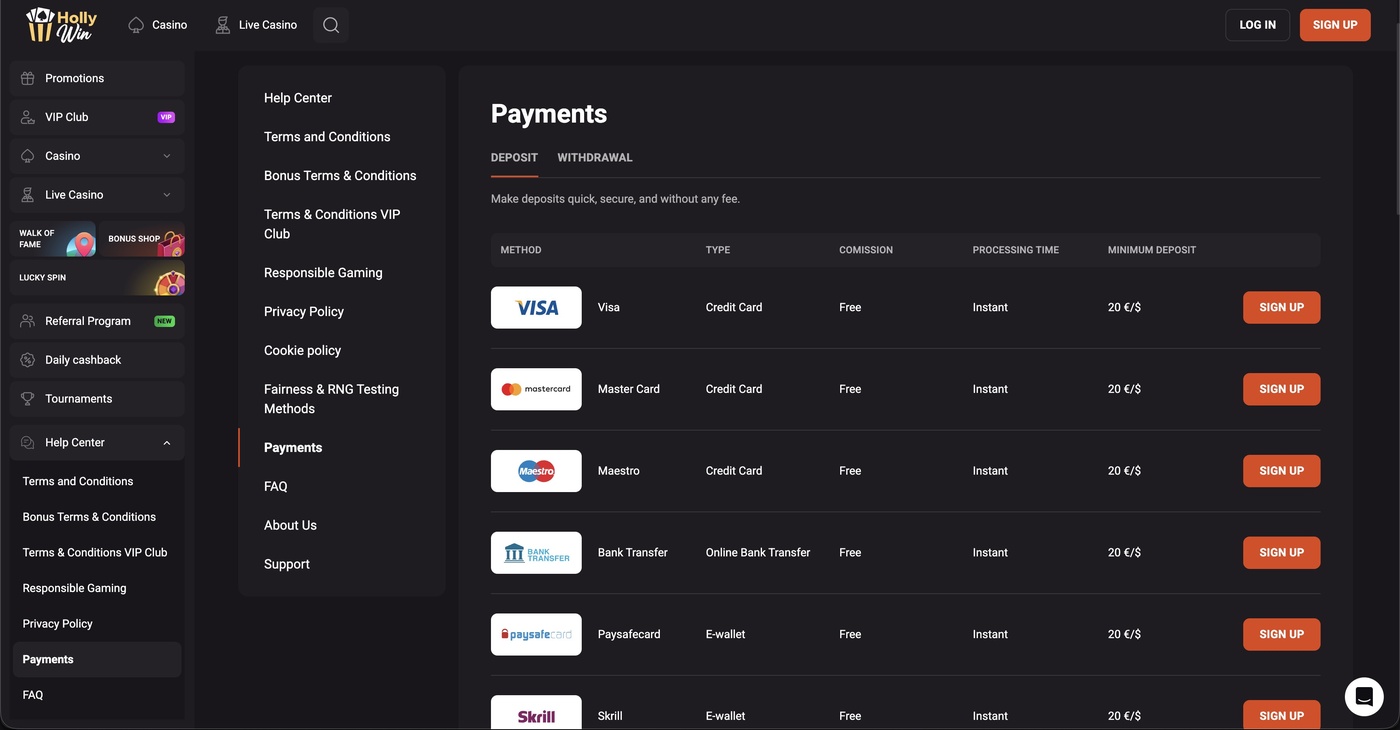Select sidebar Payments link
Viewport: 1400px width, 730px height.
click(x=97, y=660)
